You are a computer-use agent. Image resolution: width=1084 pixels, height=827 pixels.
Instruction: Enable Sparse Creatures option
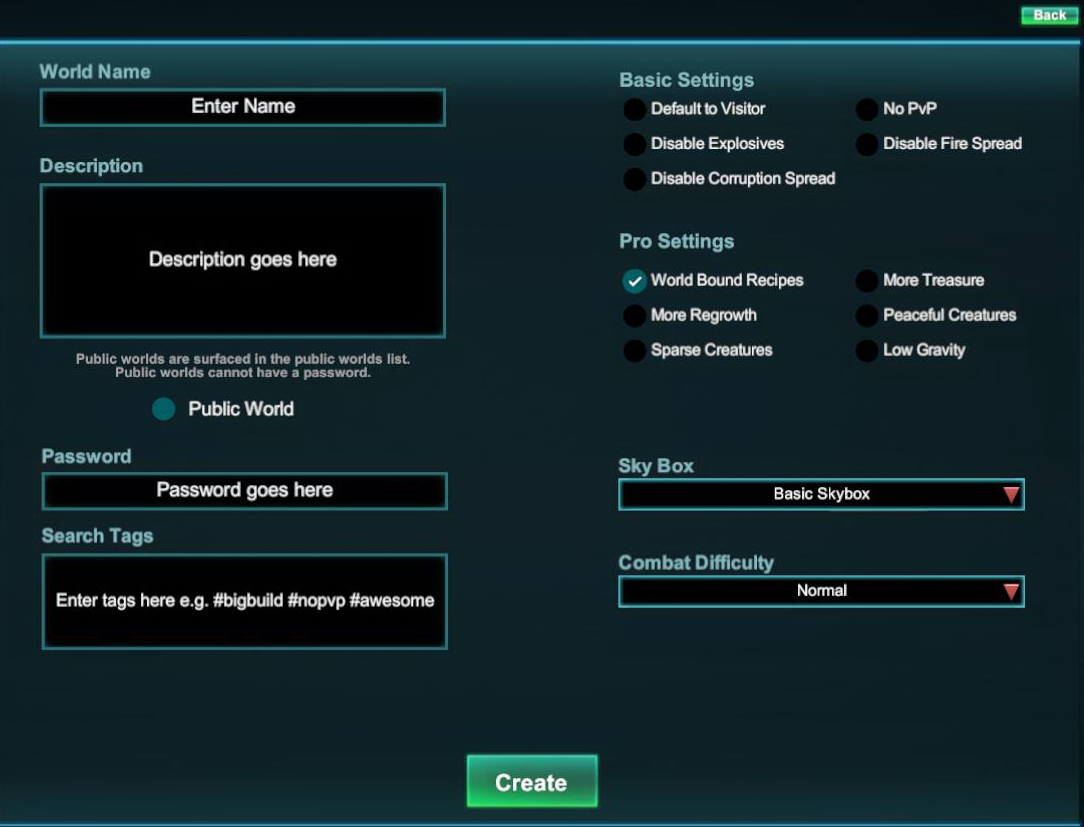635,351
